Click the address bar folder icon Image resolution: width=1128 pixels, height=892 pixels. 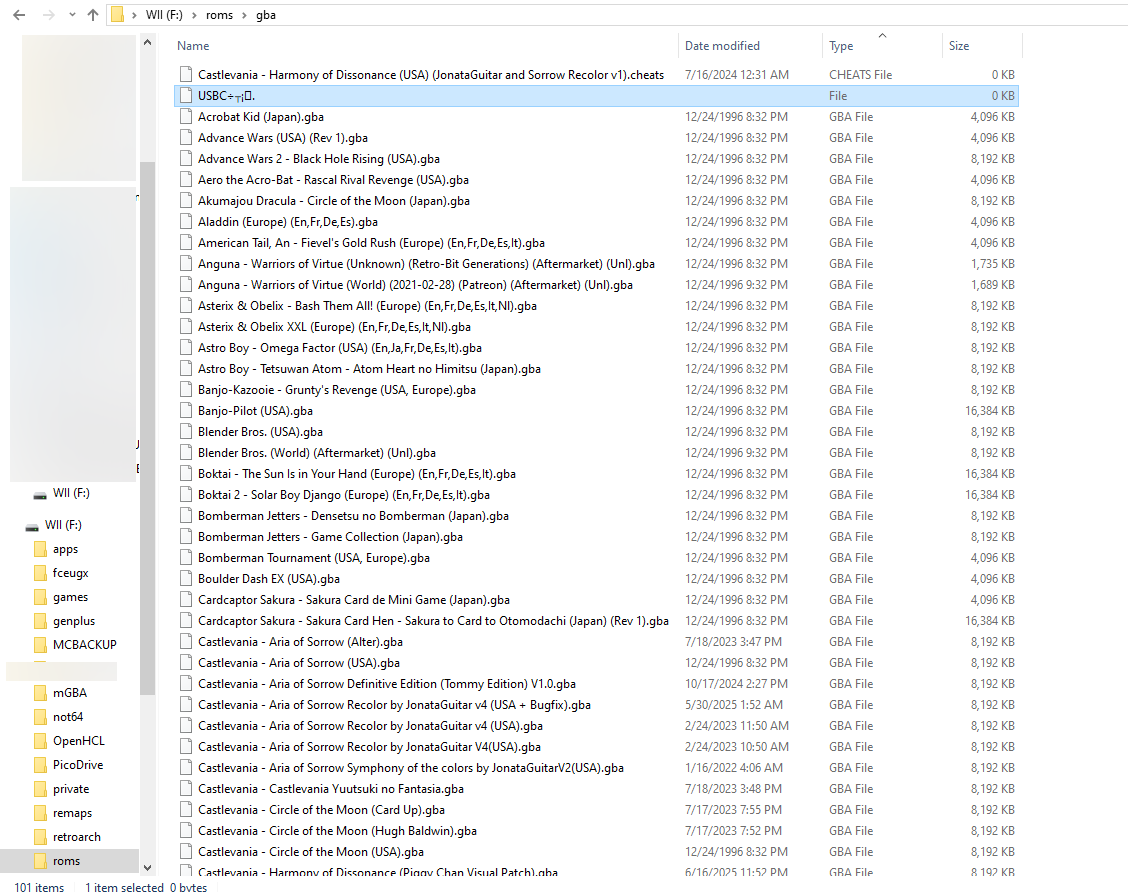(x=117, y=14)
